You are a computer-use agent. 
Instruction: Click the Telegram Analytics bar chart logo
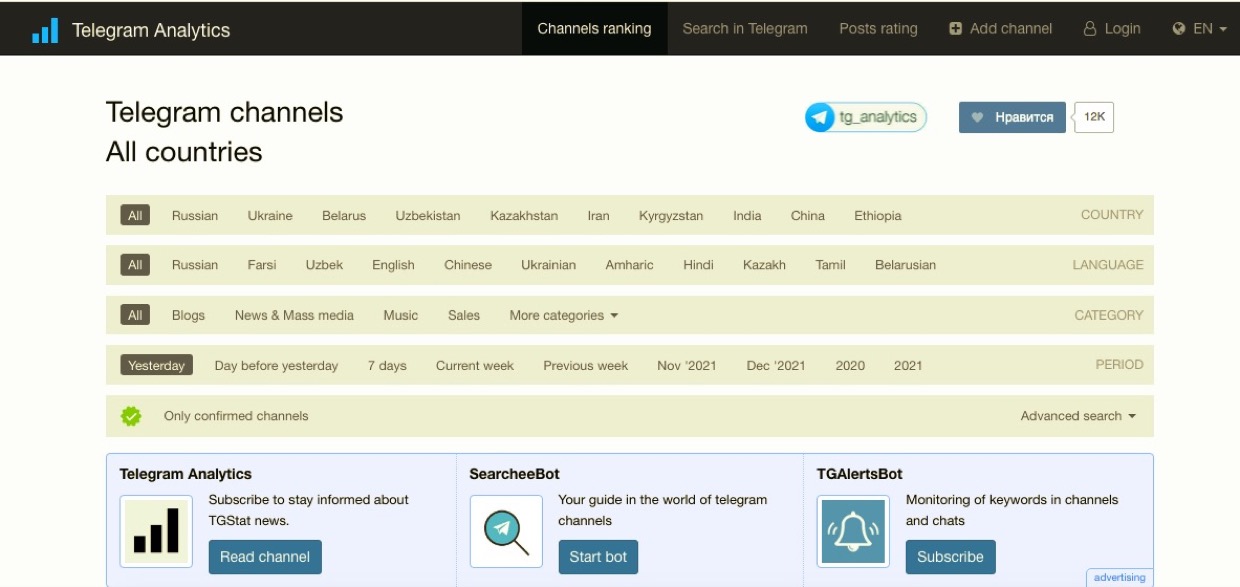(x=45, y=30)
